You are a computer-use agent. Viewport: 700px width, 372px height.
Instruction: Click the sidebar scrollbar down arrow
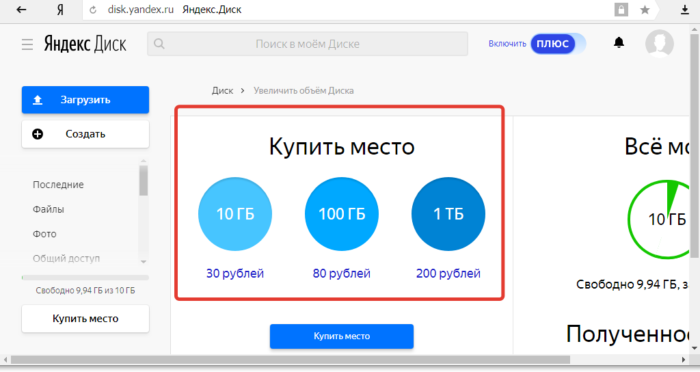[143, 262]
